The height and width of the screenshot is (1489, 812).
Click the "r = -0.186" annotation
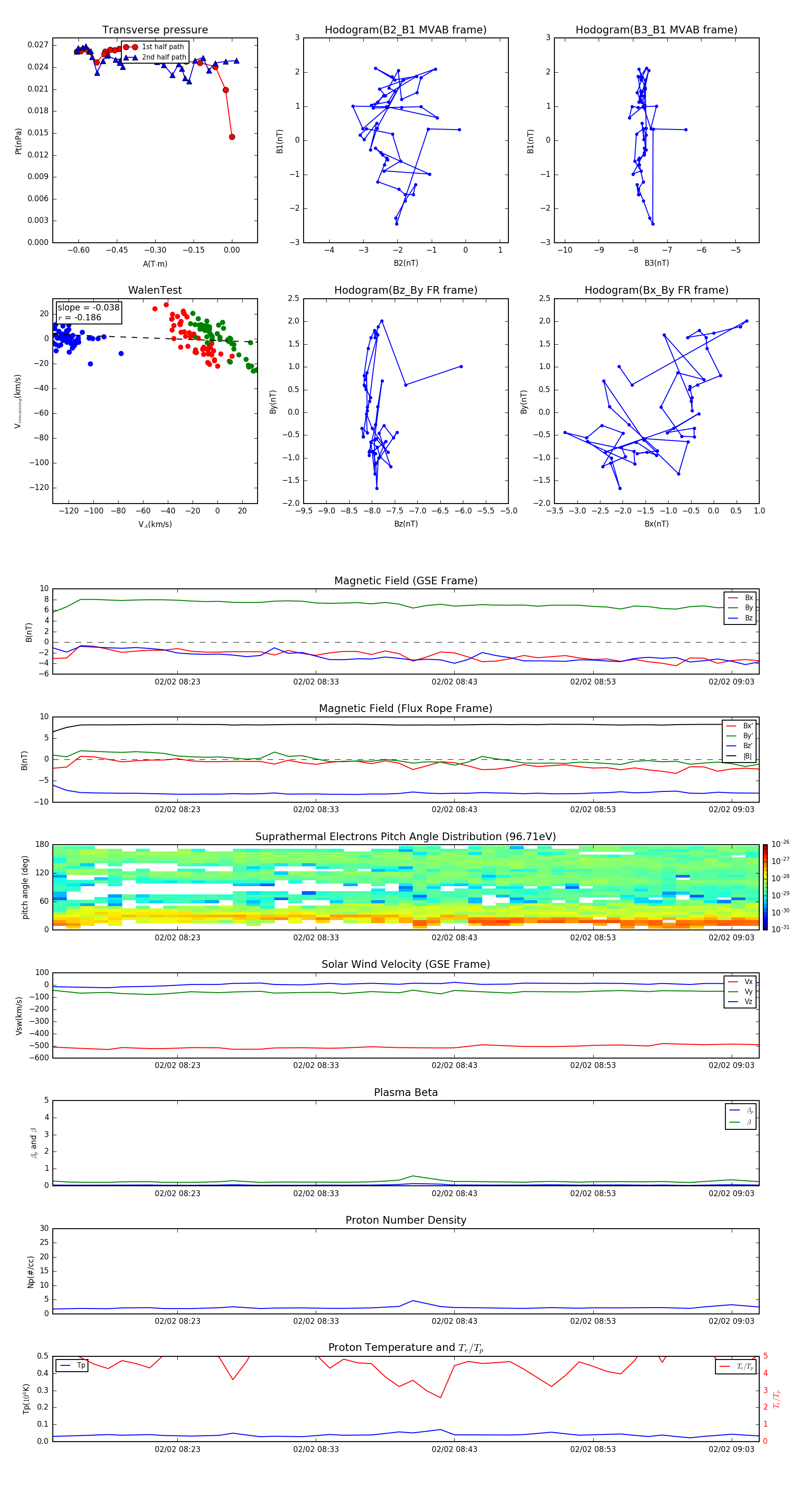(x=80, y=317)
